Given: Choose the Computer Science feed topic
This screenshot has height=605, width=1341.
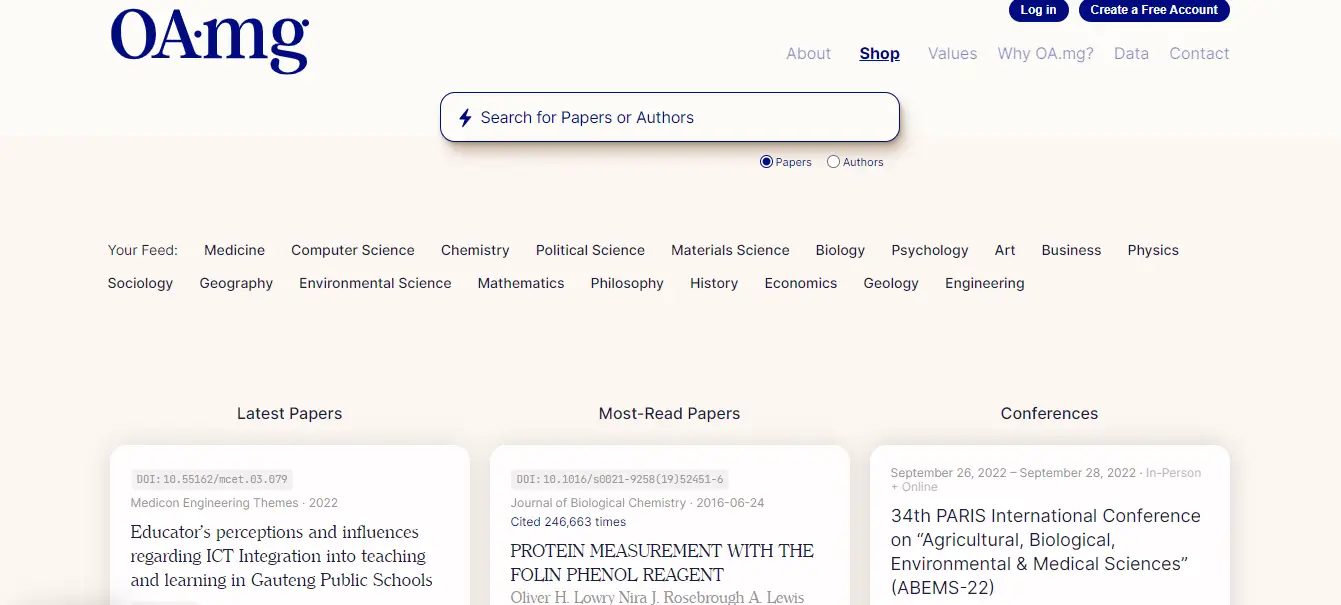Looking at the screenshot, I should 353,250.
